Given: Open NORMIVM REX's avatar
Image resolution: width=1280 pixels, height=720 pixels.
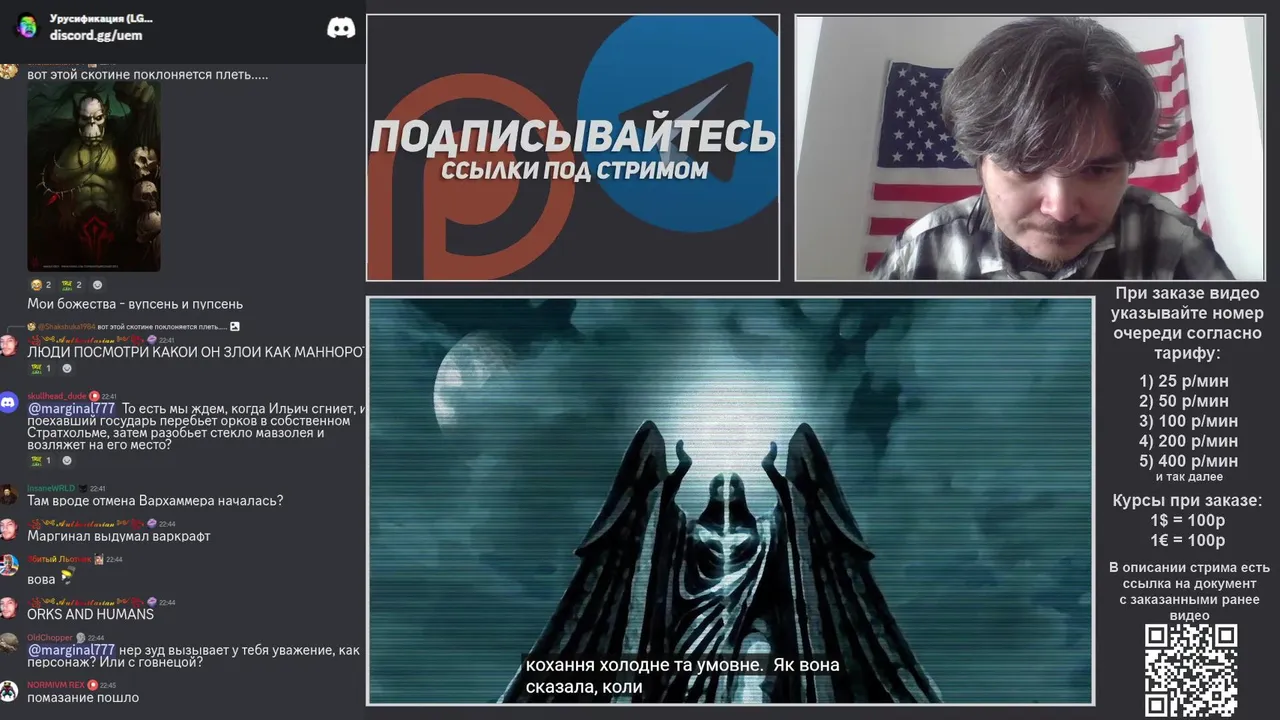Looking at the screenshot, I should click(x=9, y=691).
